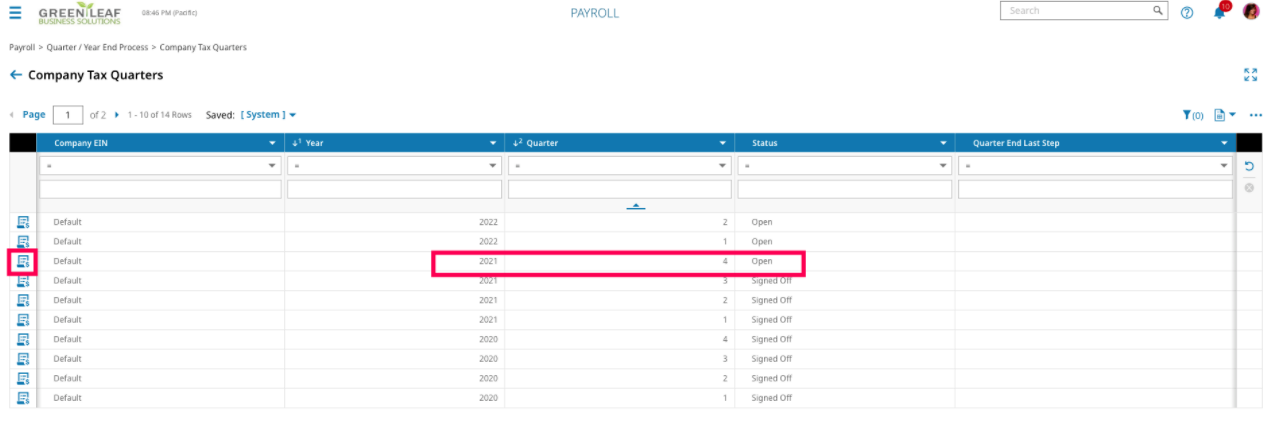Viewport: 1267px width, 421px height.
Task: Open Quarter column header menu
Action: pos(724,143)
